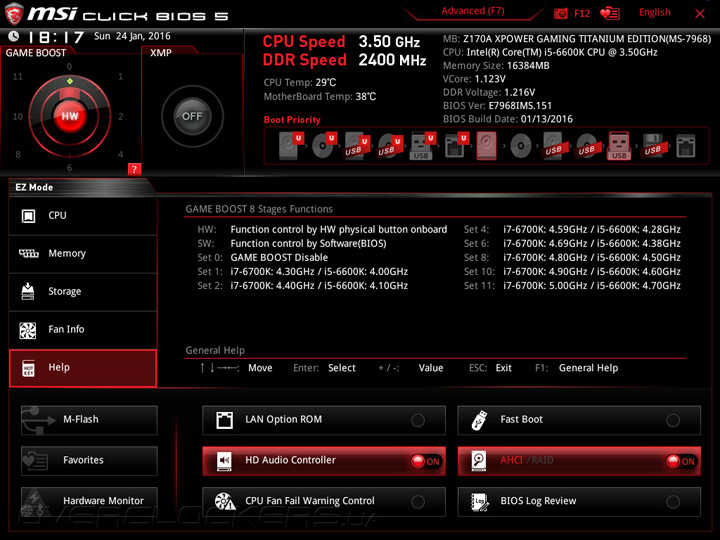
Task: Open the Storage section
Action: pyautogui.click(x=83, y=292)
